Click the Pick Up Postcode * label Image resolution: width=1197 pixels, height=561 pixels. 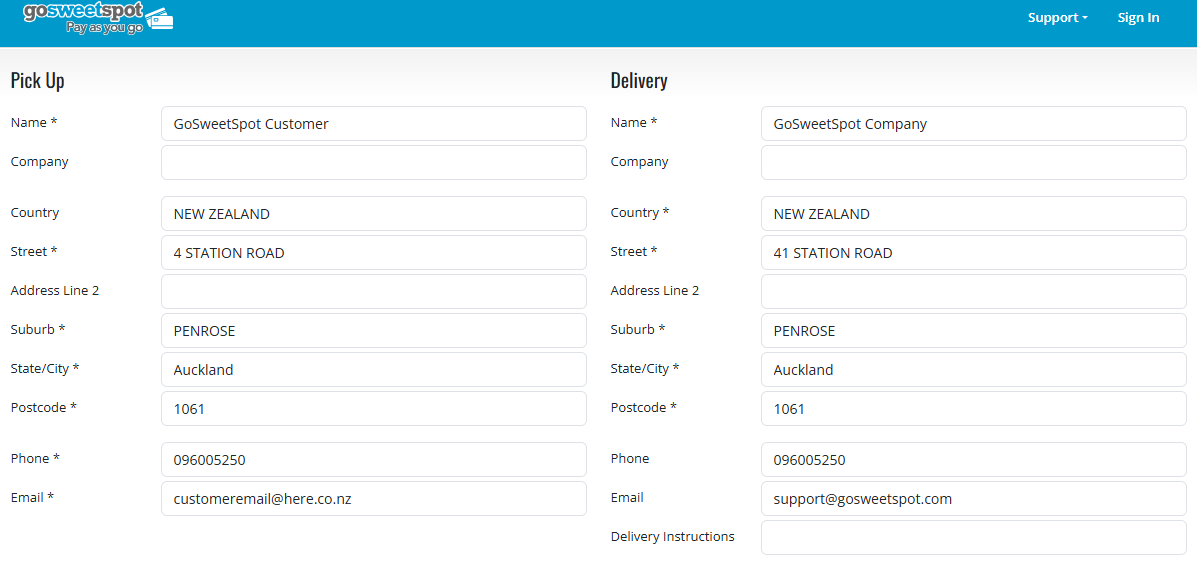(x=44, y=408)
